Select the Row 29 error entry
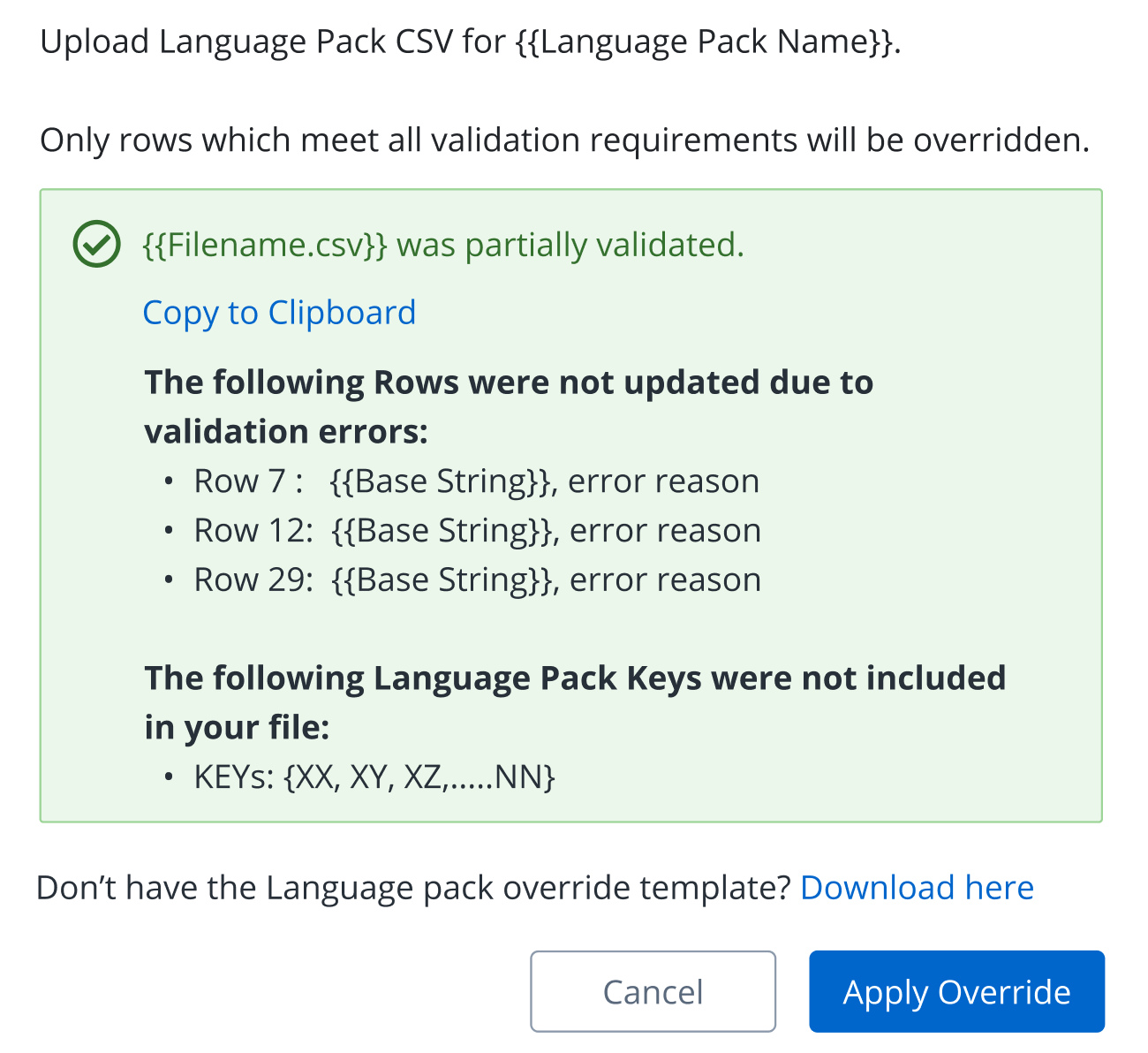The height and width of the screenshot is (1053, 1148). [477, 580]
